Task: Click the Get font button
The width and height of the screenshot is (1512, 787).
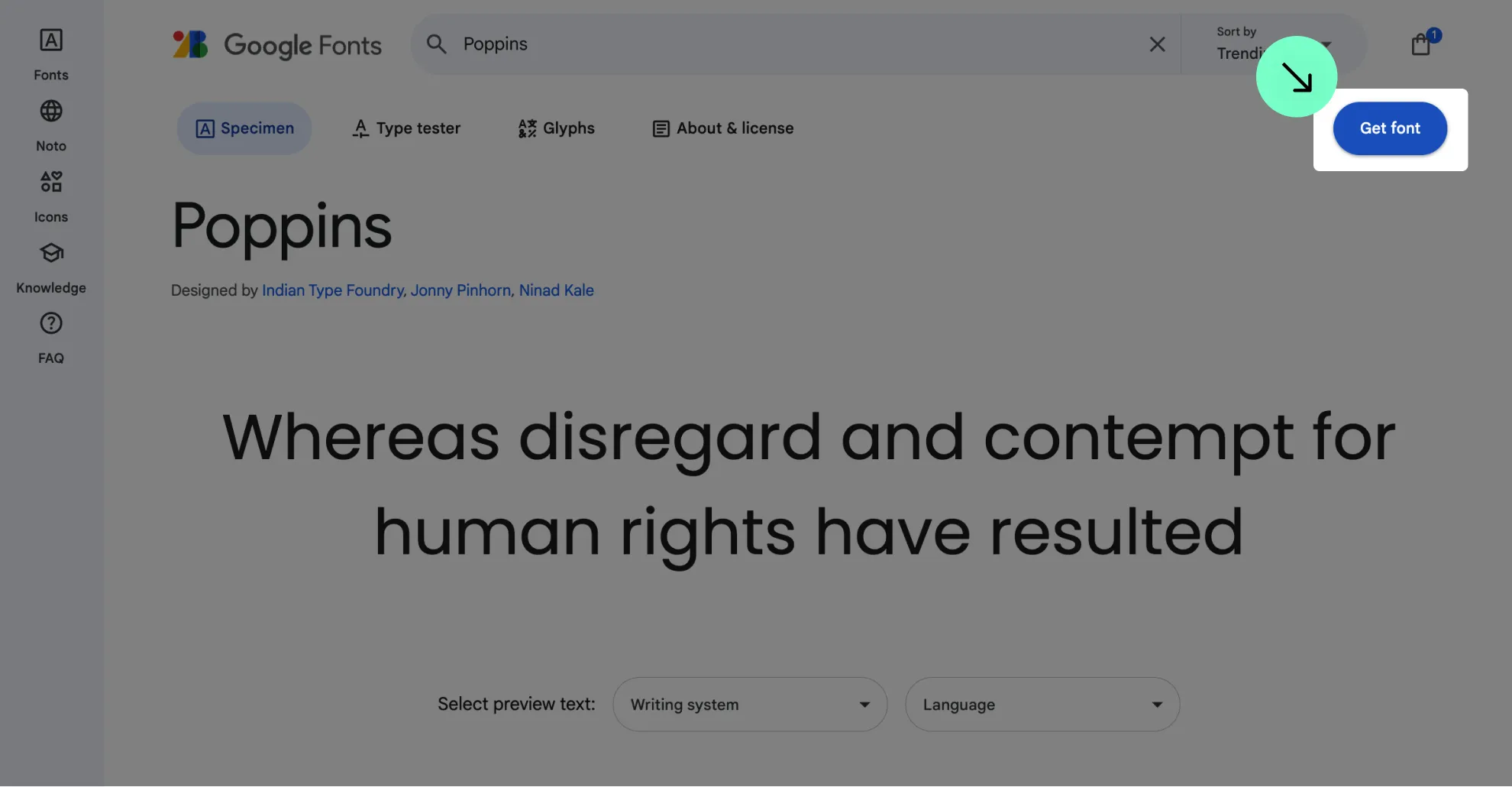Action: click(x=1390, y=128)
